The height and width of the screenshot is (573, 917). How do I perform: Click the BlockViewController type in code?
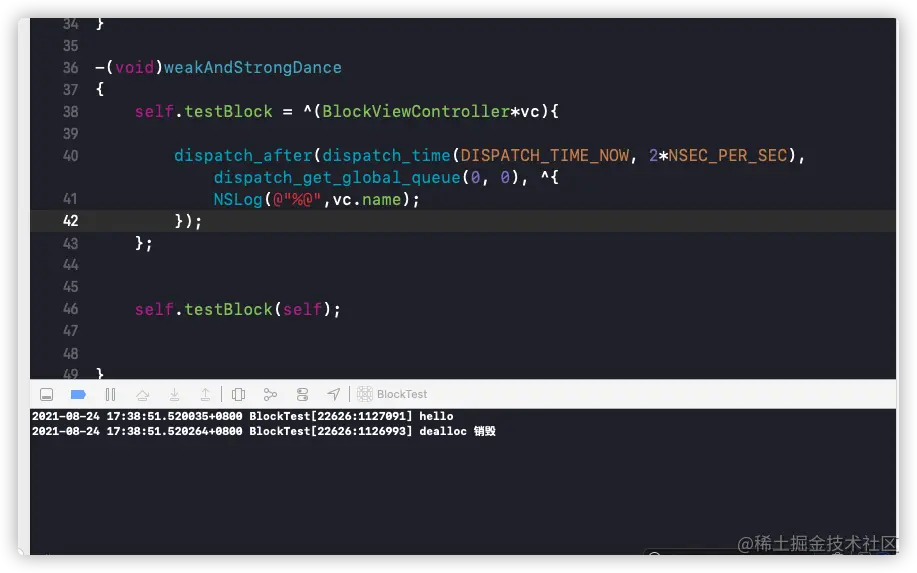point(416,112)
